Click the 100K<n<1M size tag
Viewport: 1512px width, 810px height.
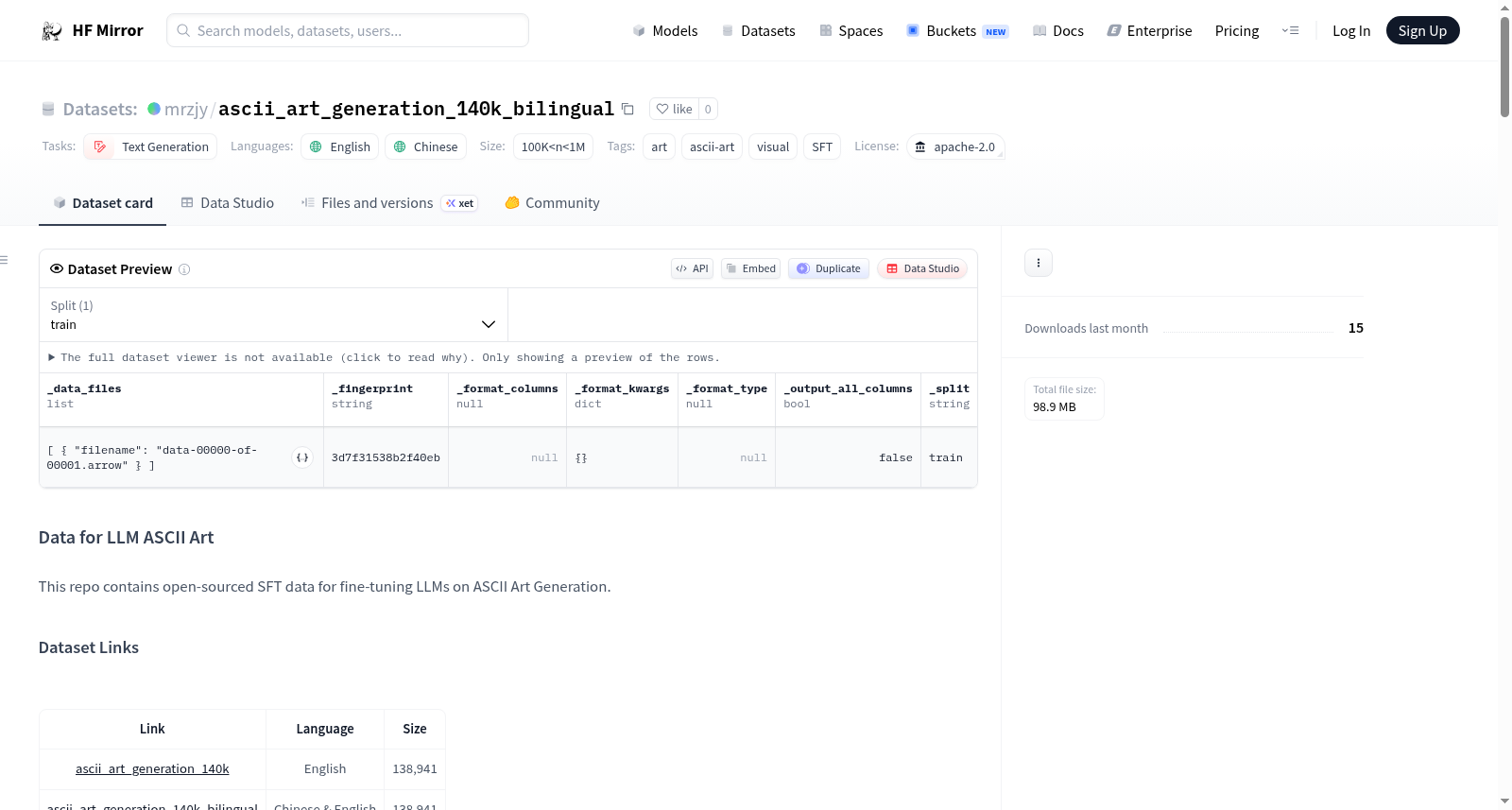pos(553,146)
